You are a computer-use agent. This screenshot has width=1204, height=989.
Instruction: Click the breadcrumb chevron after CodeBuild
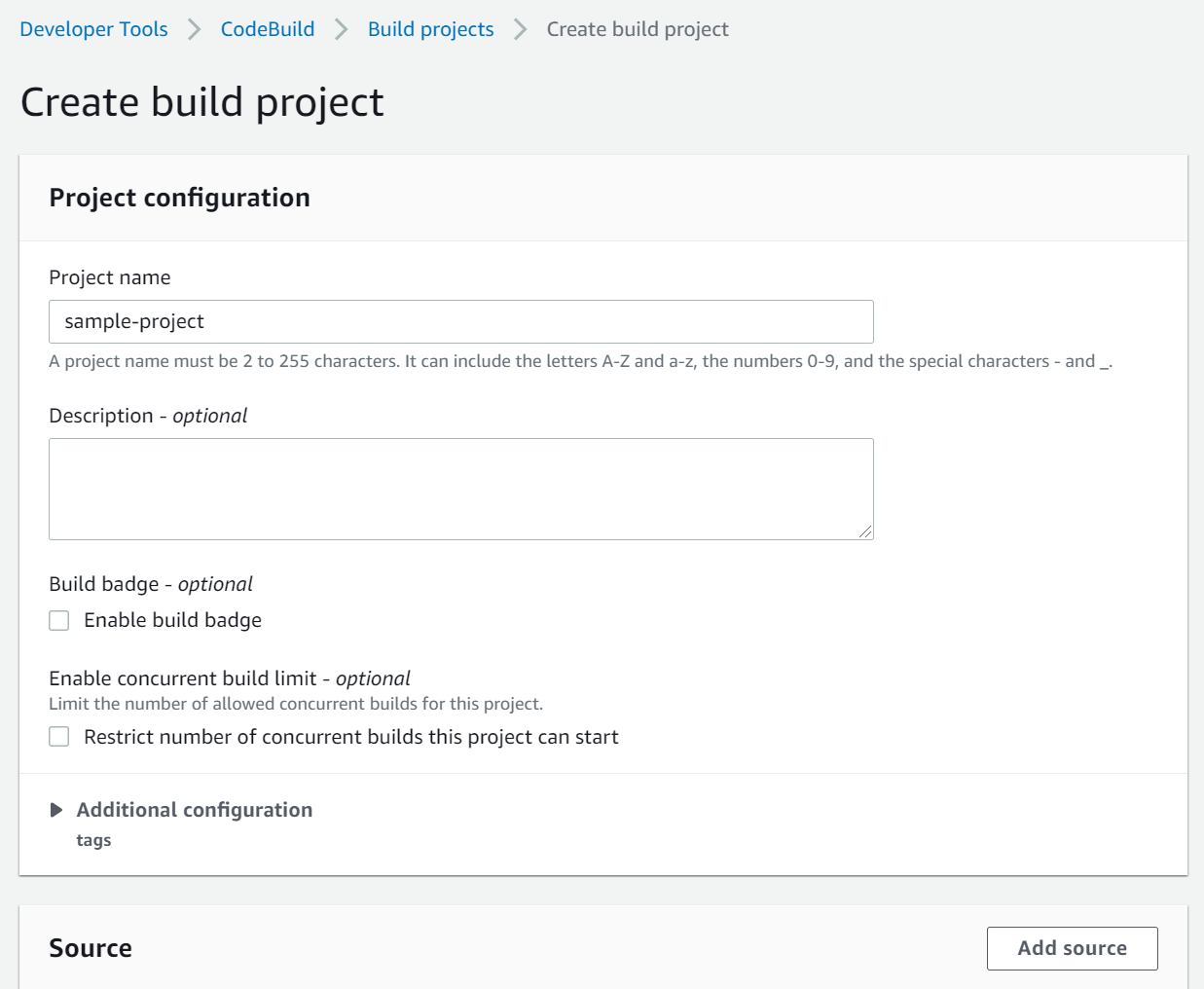tap(340, 29)
